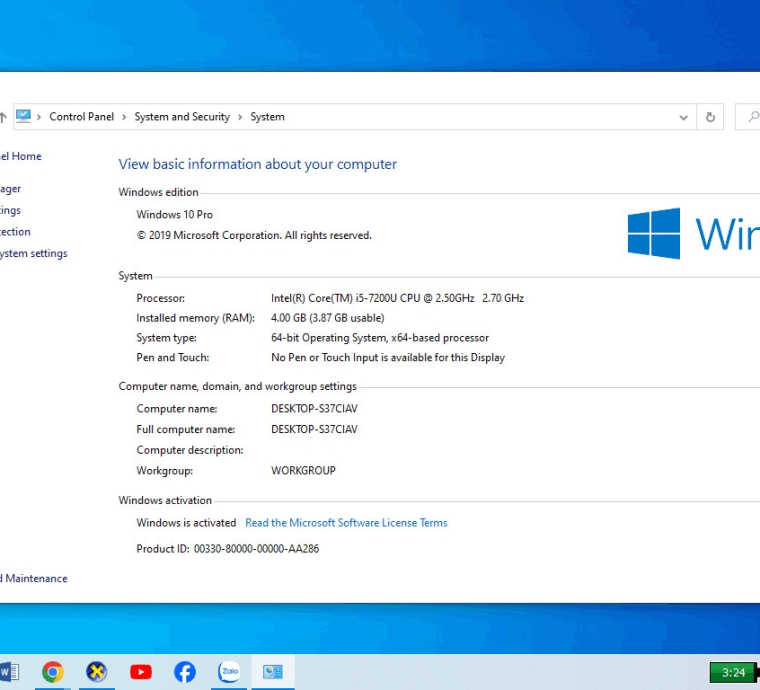
Task: Click Windows edition section header
Action: (x=158, y=192)
